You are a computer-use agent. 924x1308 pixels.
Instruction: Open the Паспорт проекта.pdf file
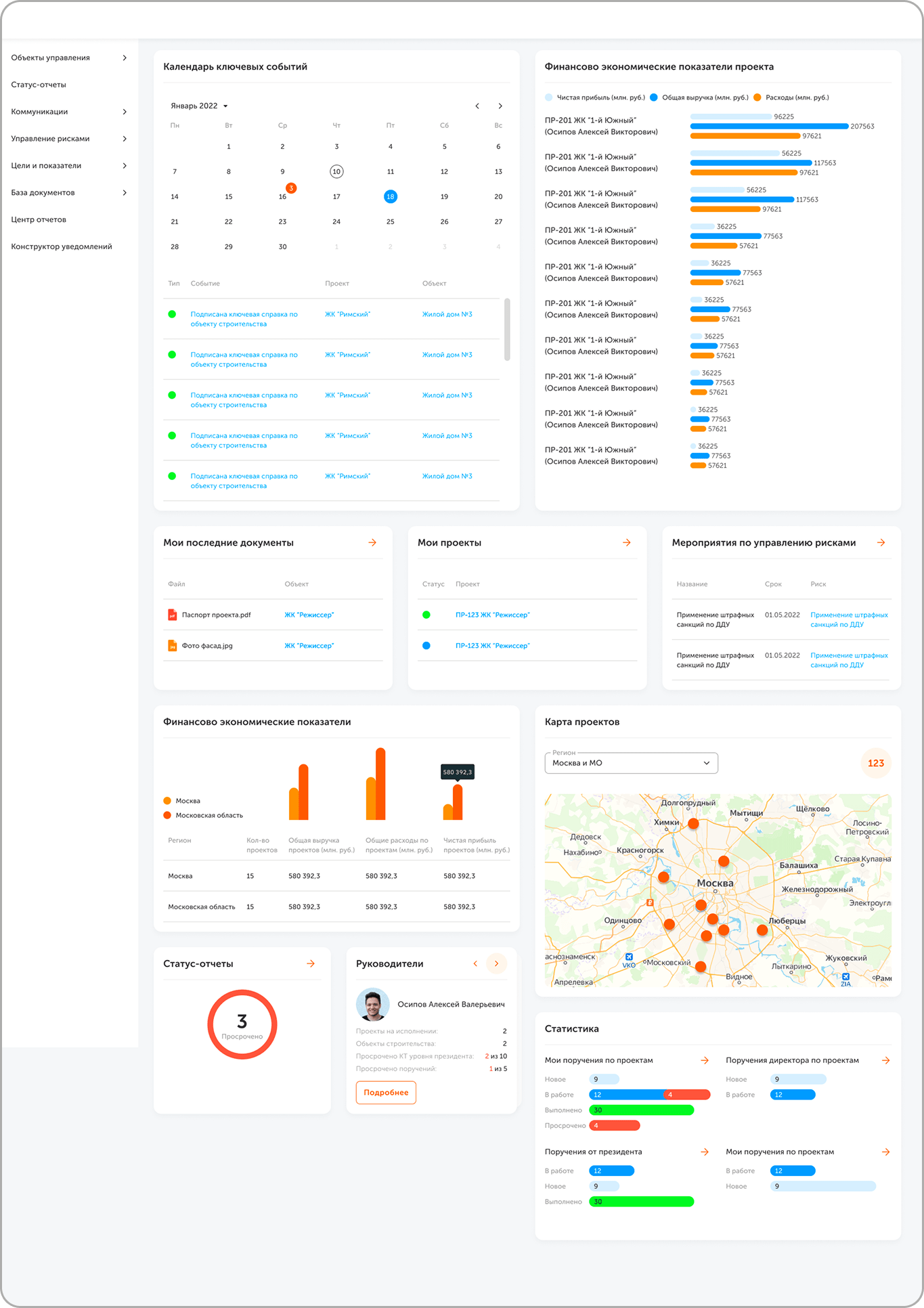(216, 615)
